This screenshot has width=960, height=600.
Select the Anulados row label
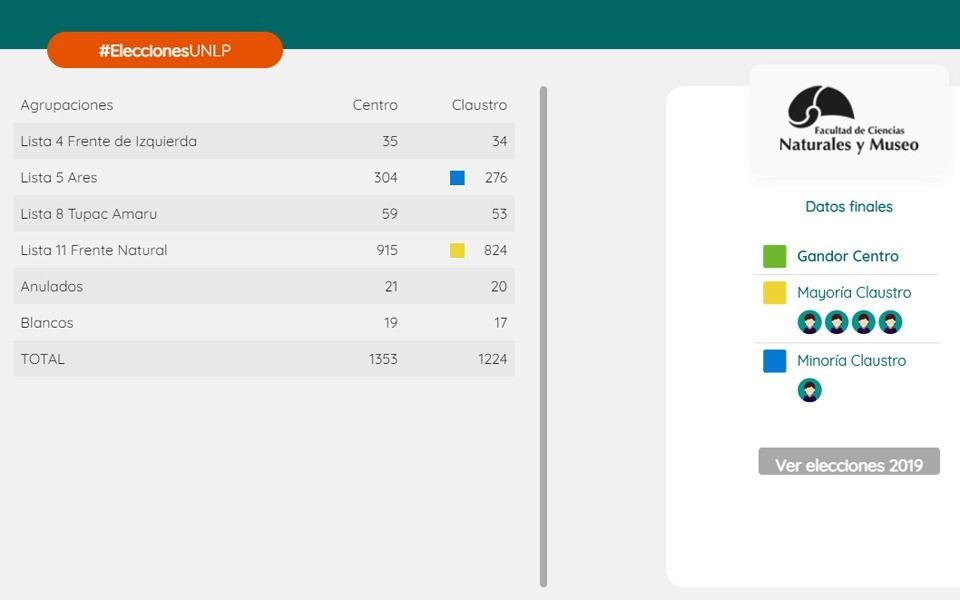pyautogui.click(x=51, y=286)
